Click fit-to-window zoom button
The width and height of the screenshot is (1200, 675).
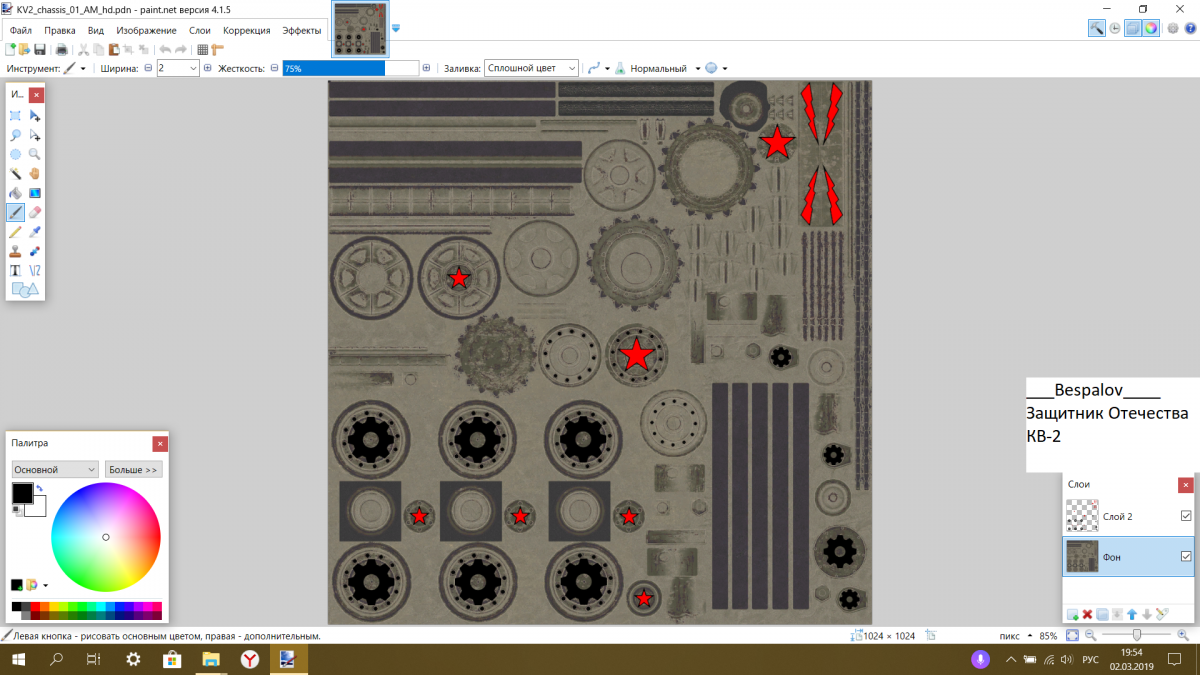(x=1072, y=635)
